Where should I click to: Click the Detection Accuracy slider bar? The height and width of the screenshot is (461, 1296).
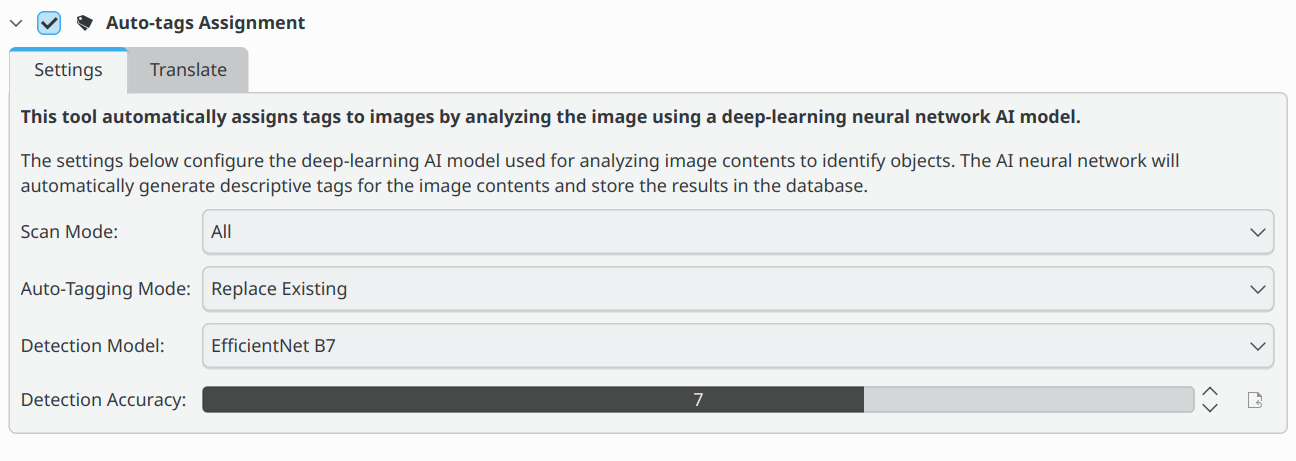(x=697, y=400)
